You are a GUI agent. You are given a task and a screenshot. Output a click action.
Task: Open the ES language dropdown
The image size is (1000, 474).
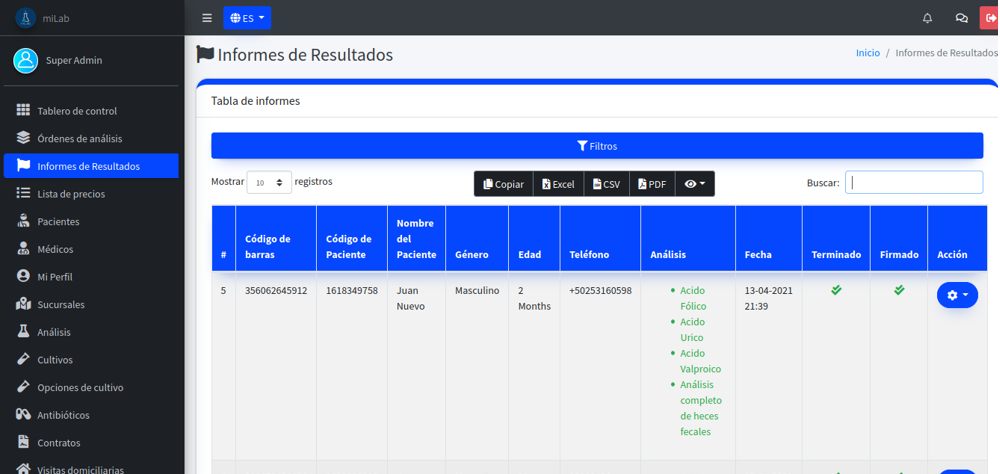(x=247, y=18)
